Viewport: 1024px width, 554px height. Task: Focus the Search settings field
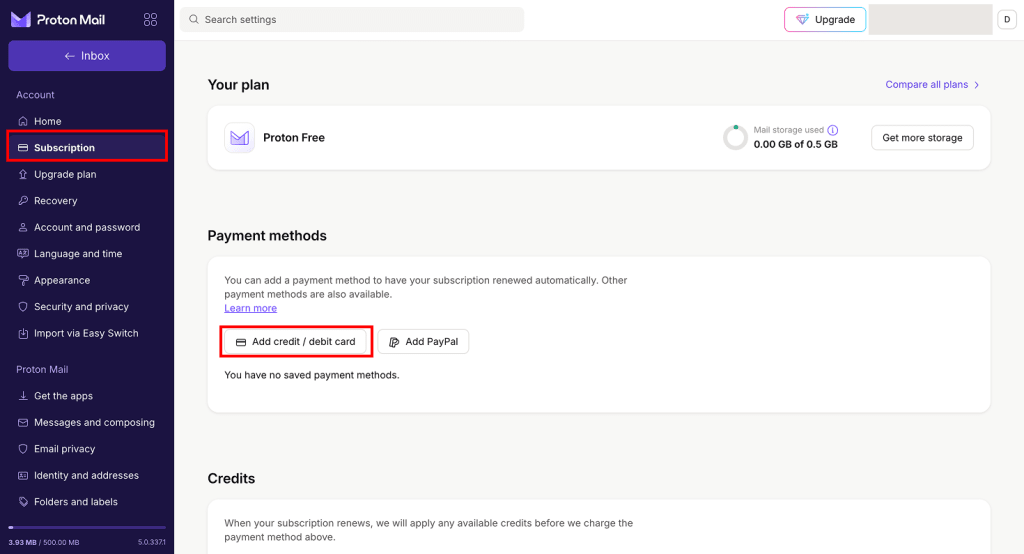click(352, 20)
